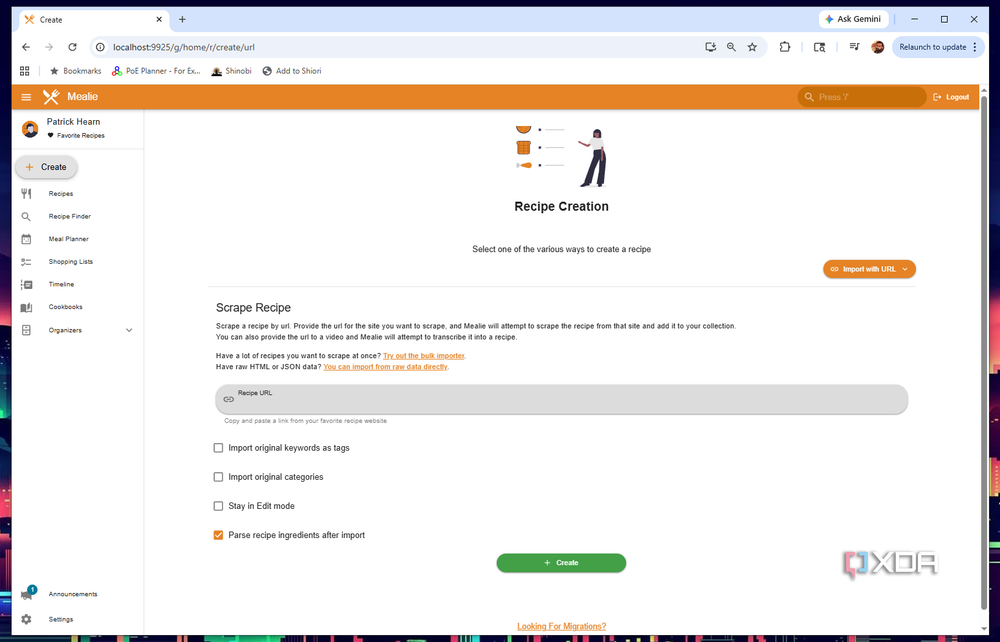Click the Organizers sidebar icon
Screen dimensions: 1000x642
click(26, 330)
